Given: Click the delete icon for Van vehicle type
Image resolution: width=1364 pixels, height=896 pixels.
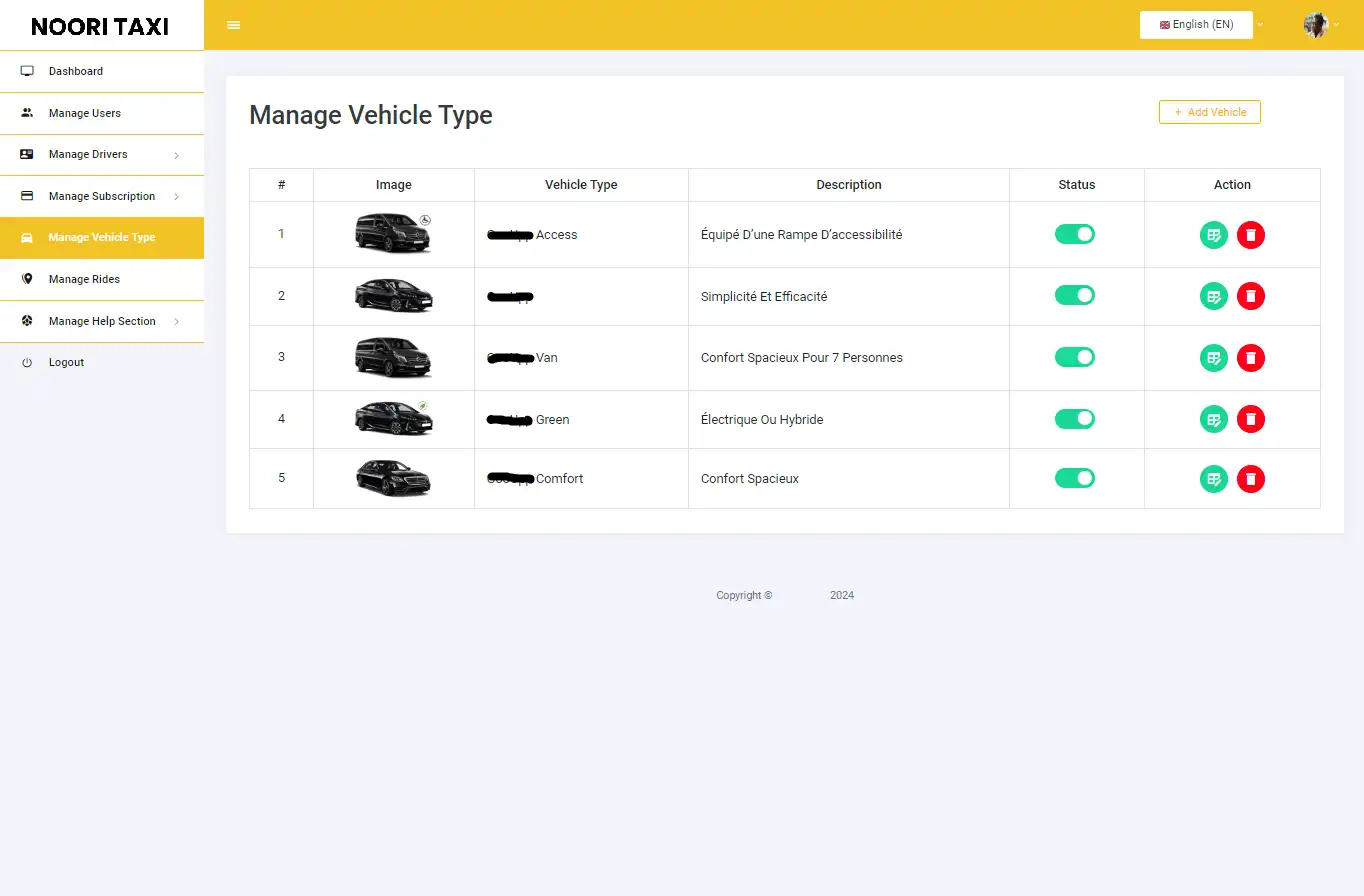Looking at the screenshot, I should click(1251, 357).
